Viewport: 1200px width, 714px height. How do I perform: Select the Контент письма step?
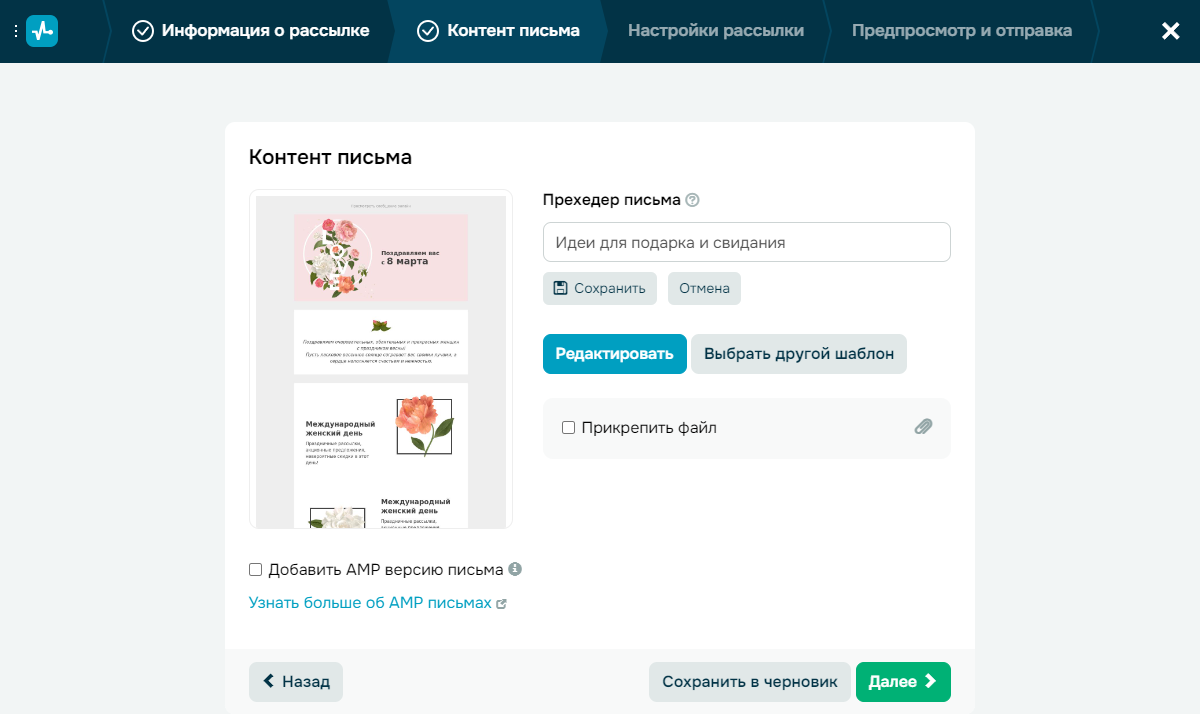[498, 31]
